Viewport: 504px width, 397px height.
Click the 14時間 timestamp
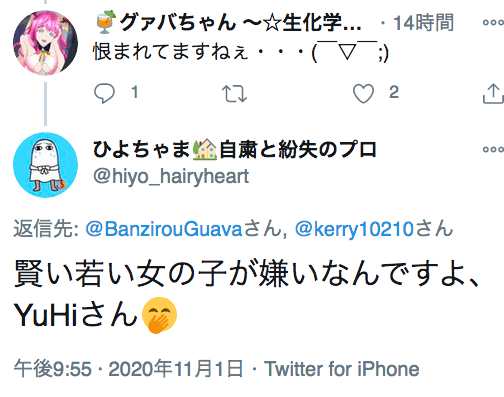click(x=423, y=23)
